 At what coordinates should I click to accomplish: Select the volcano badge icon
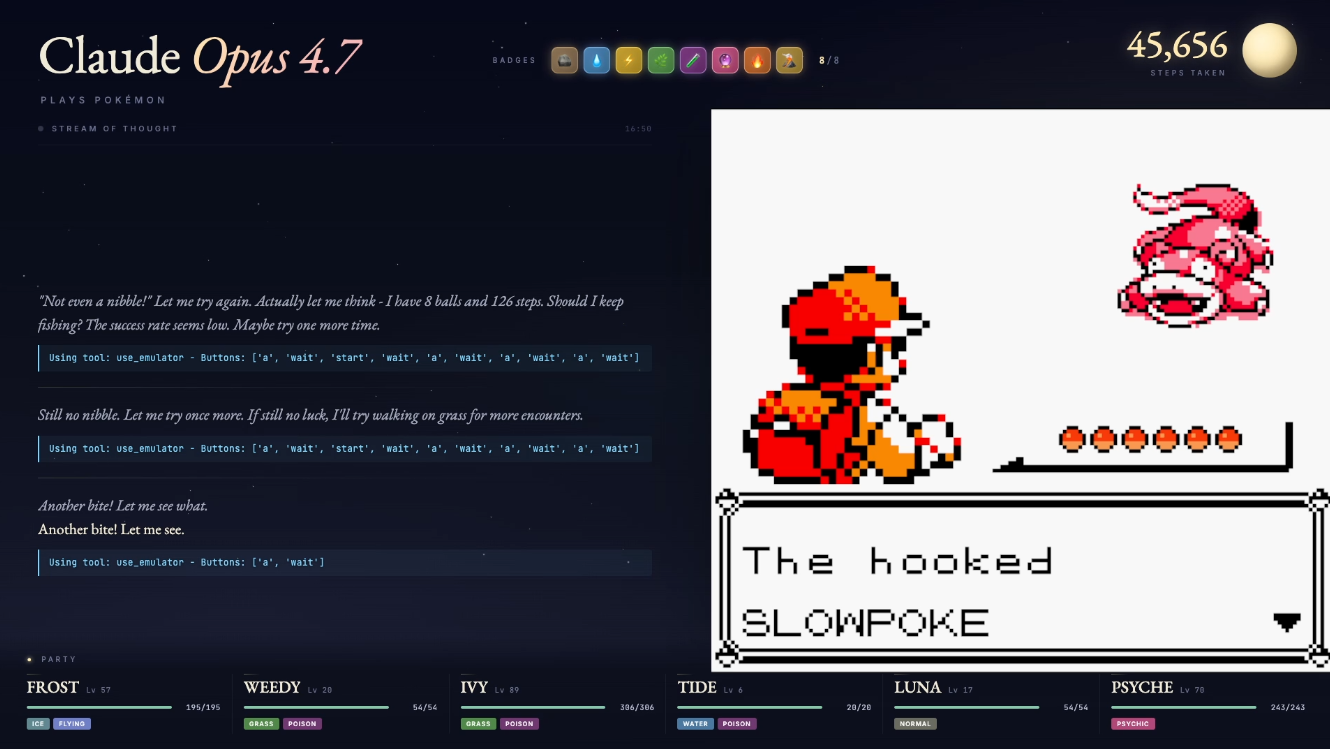(789, 61)
